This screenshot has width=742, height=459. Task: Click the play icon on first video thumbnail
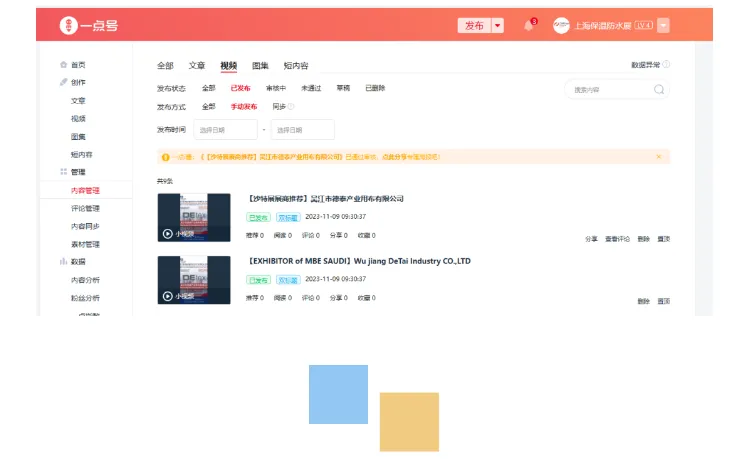[168, 234]
